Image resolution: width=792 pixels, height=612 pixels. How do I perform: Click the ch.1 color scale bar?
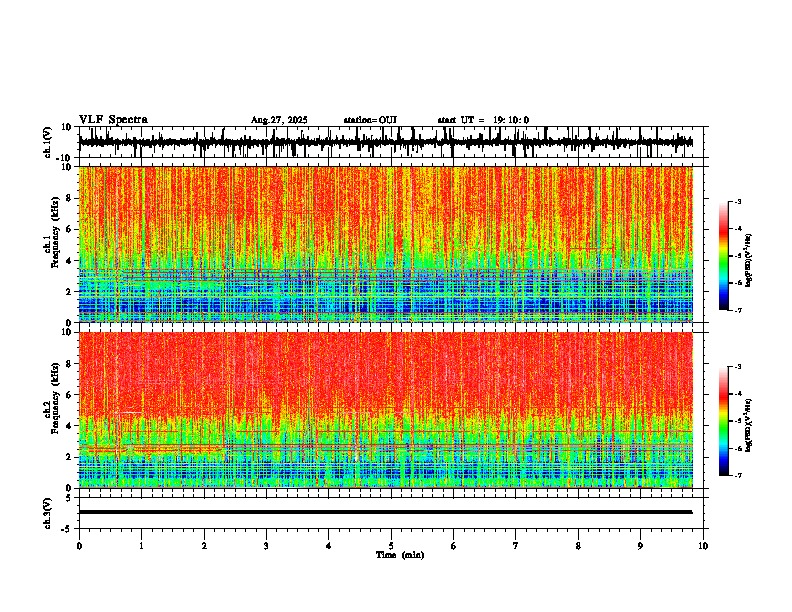tap(724, 256)
